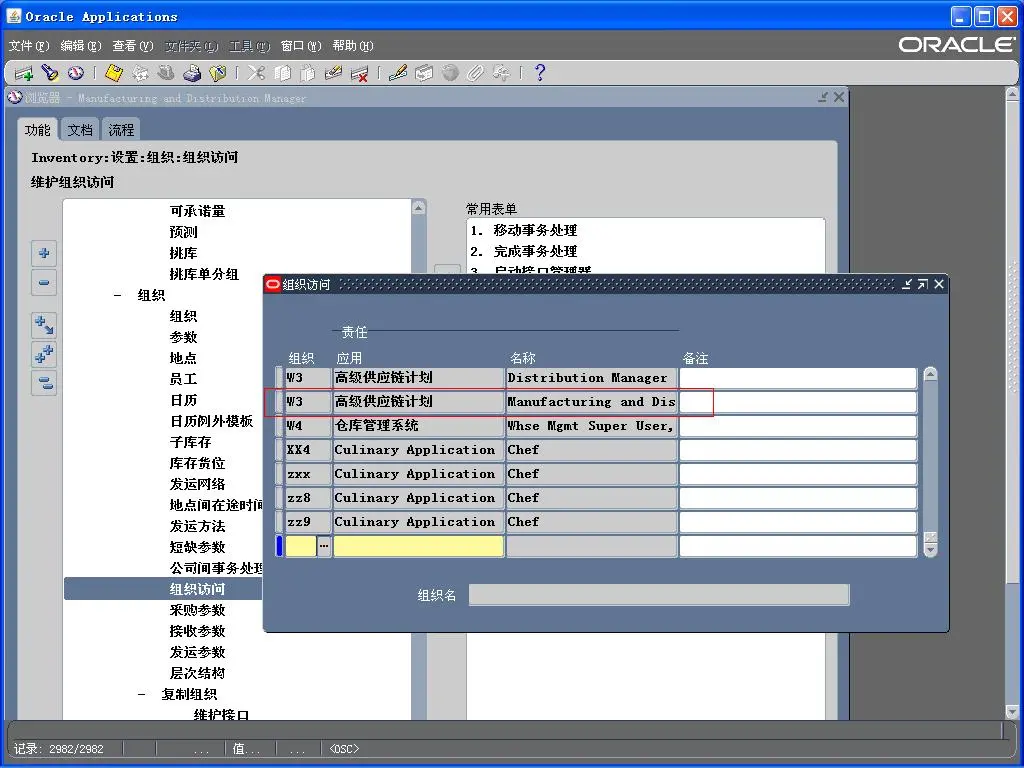Click the Edit Field pencil icon

pyautogui.click(x=398, y=73)
